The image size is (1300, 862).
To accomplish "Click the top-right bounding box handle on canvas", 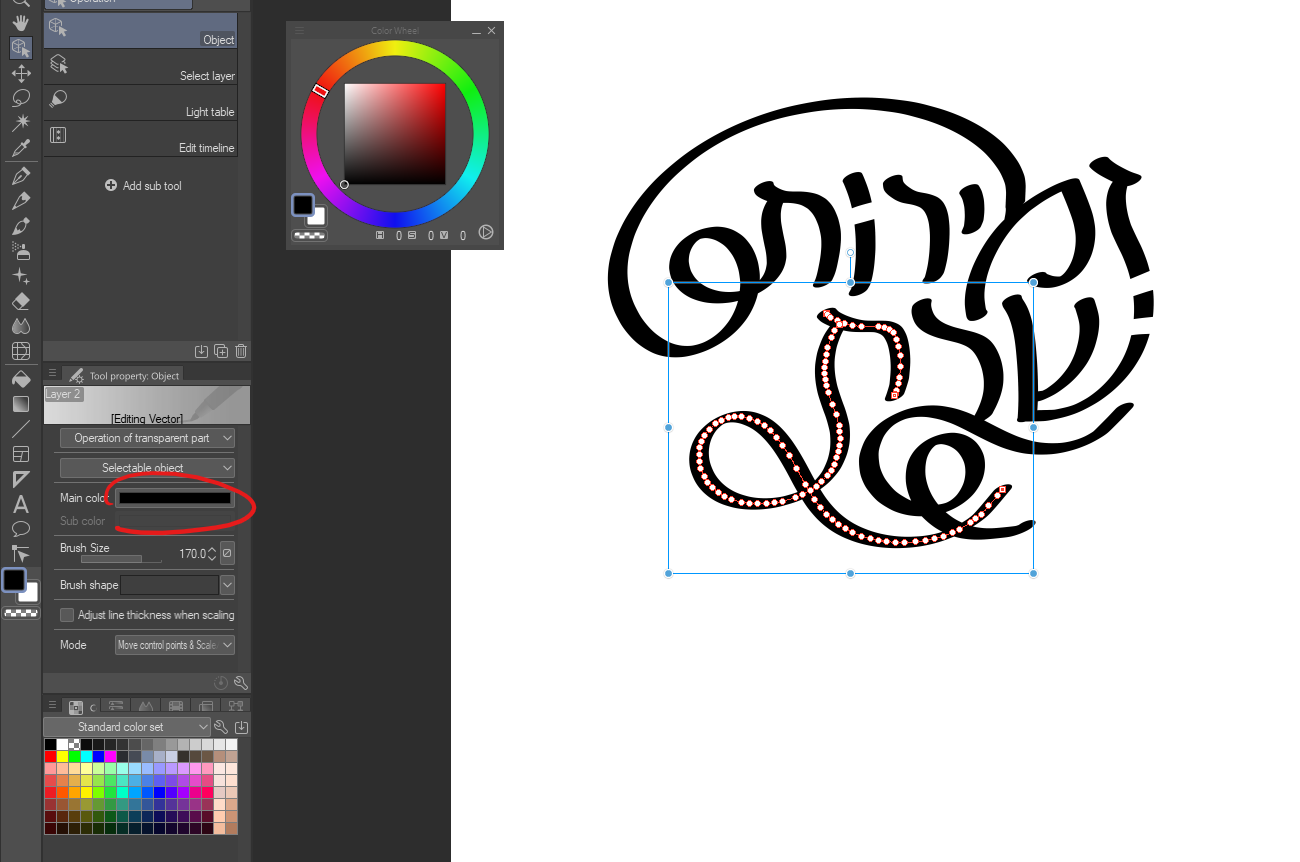I will [x=1033, y=282].
